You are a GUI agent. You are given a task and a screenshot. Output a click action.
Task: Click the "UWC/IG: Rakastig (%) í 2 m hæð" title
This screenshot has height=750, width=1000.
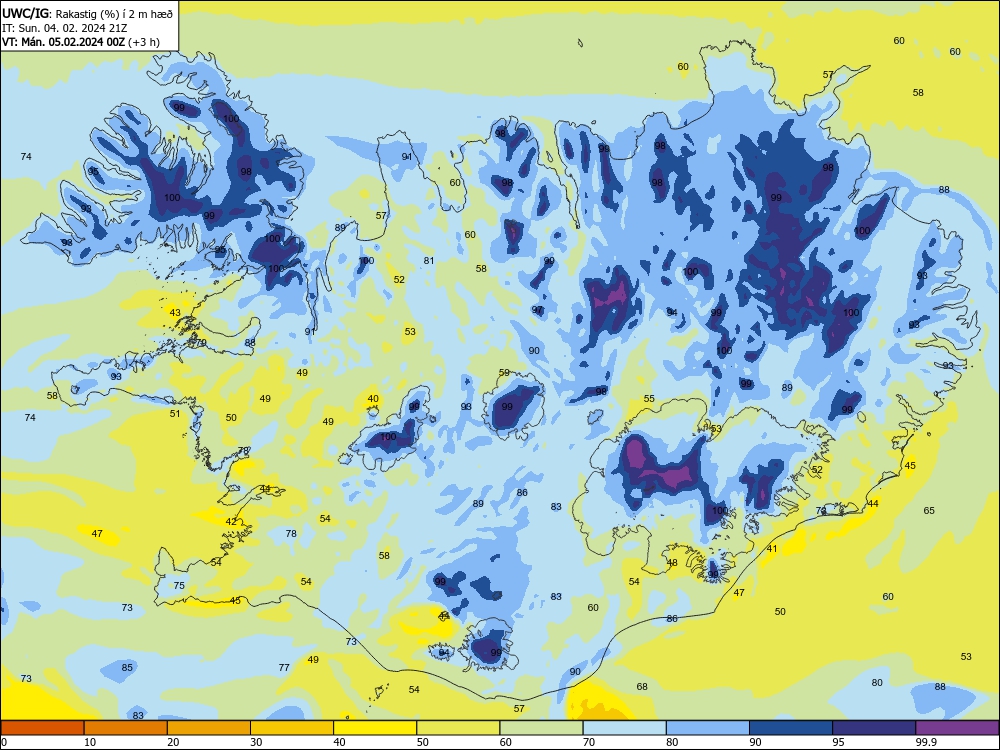(87, 13)
